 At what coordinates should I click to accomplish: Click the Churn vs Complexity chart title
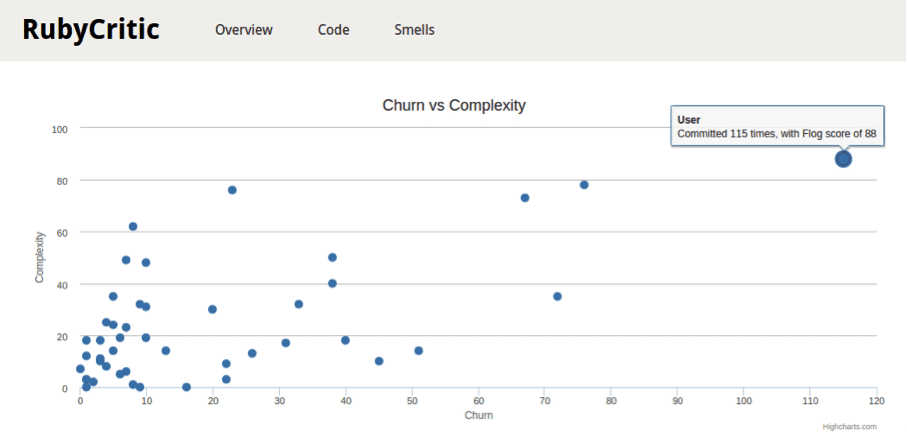454,105
